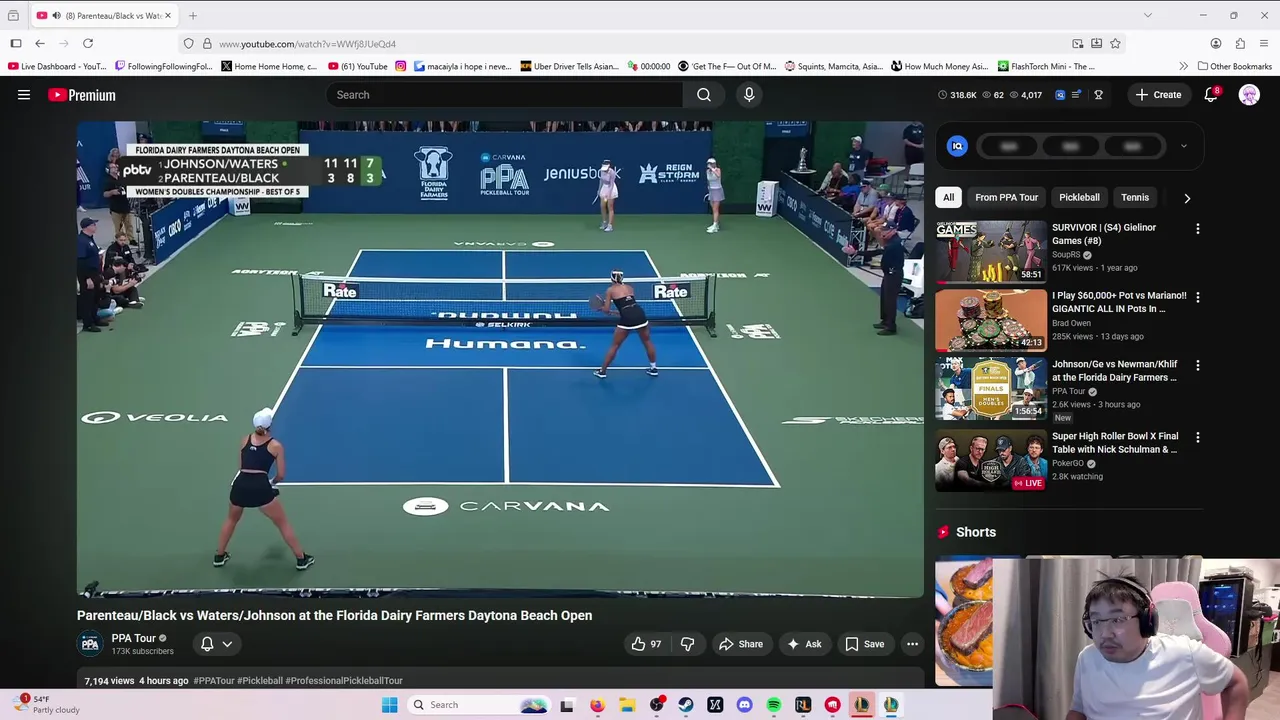Open options menu for Johnson/Ge video
The image size is (1280, 720).
coord(1197,366)
